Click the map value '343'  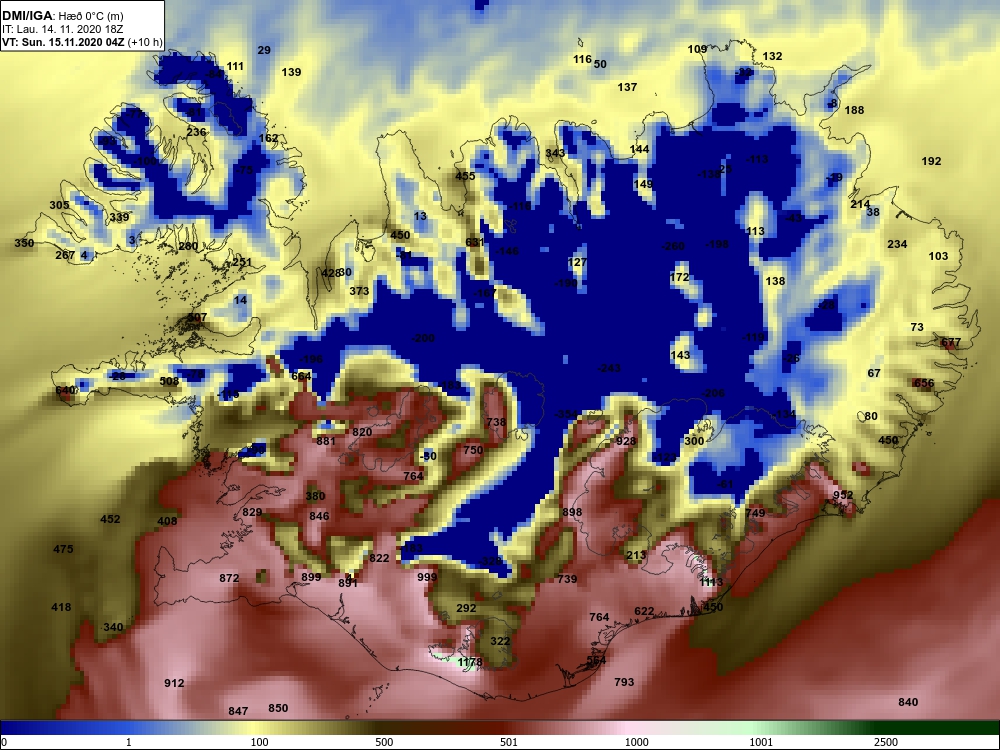click(555, 153)
